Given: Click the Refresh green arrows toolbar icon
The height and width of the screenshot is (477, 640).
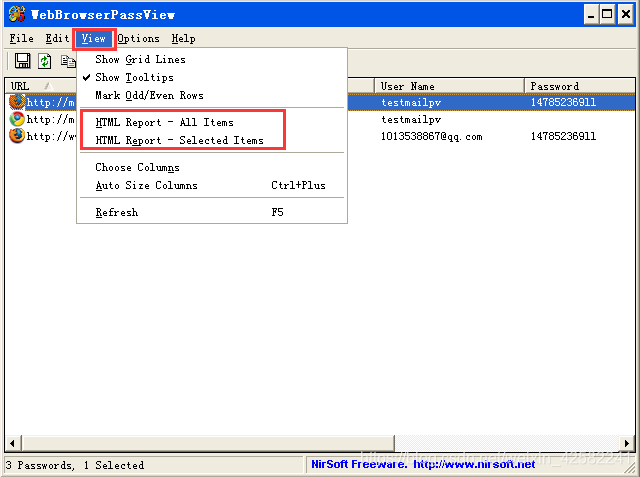Looking at the screenshot, I should tap(45, 61).
